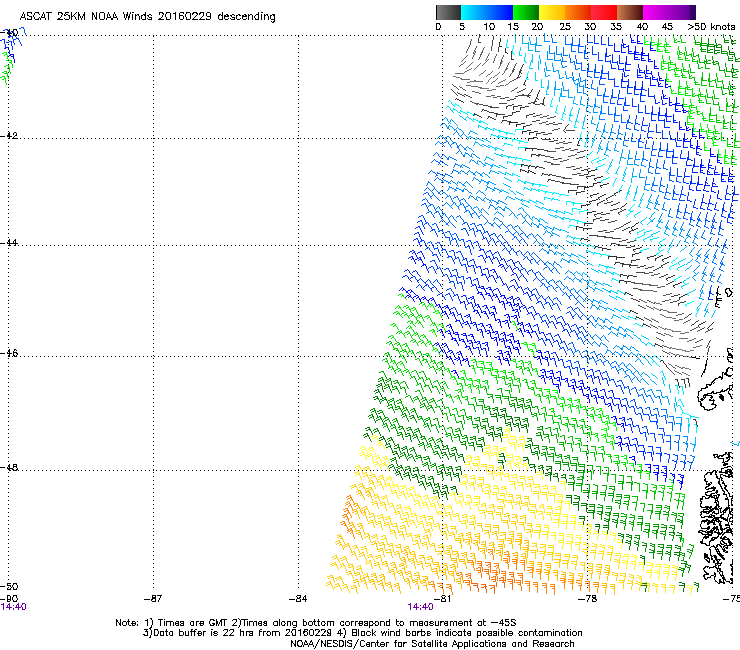
Task: Click the purple 14:40 timestamp beside "-81"
Action: pos(420,607)
